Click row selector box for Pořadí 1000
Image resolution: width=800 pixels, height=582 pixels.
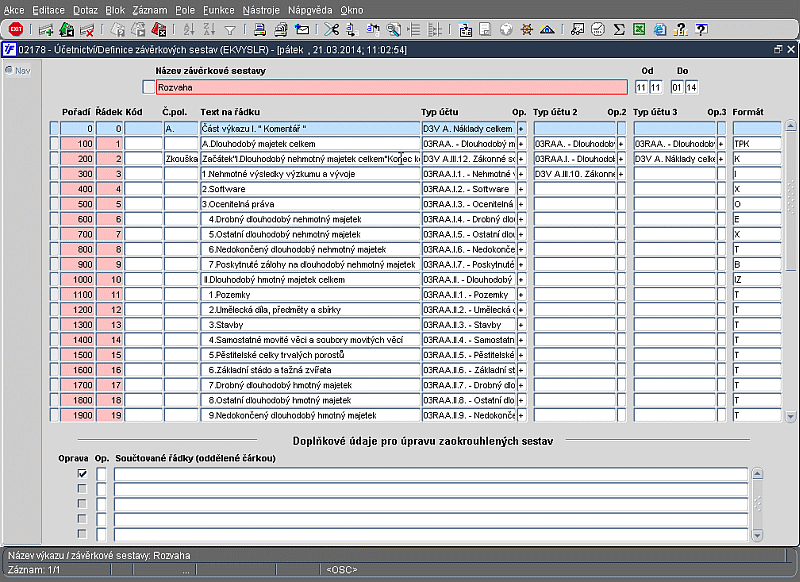pyautogui.click(x=55, y=280)
